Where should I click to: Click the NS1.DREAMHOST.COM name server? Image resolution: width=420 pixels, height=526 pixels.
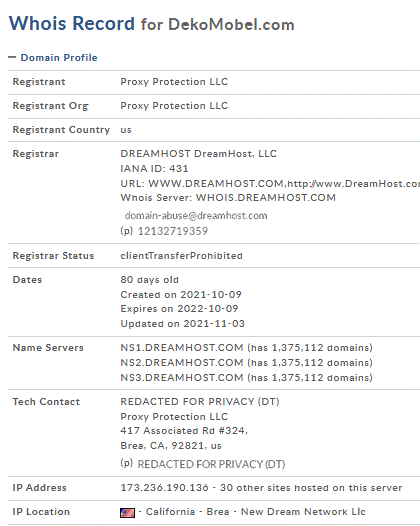pyautogui.click(x=182, y=348)
